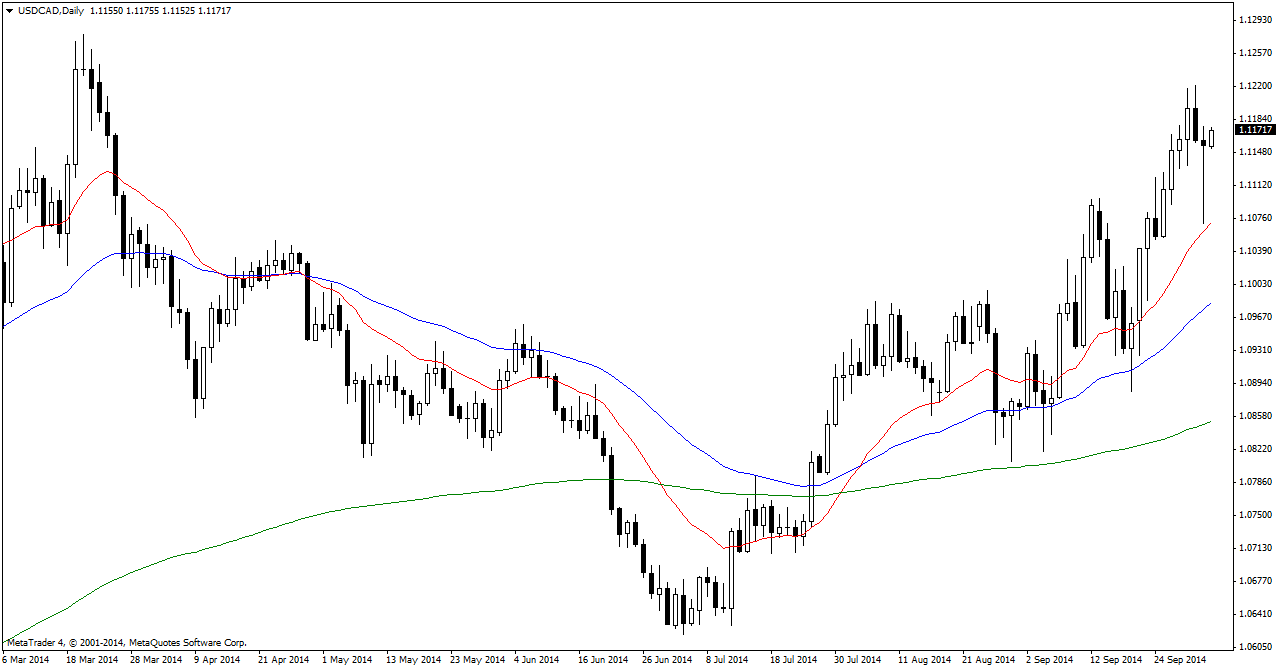Image resolution: width=1276 pixels, height=668 pixels.
Task: Click the current price label 1.11717
Action: pyautogui.click(x=1255, y=130)
